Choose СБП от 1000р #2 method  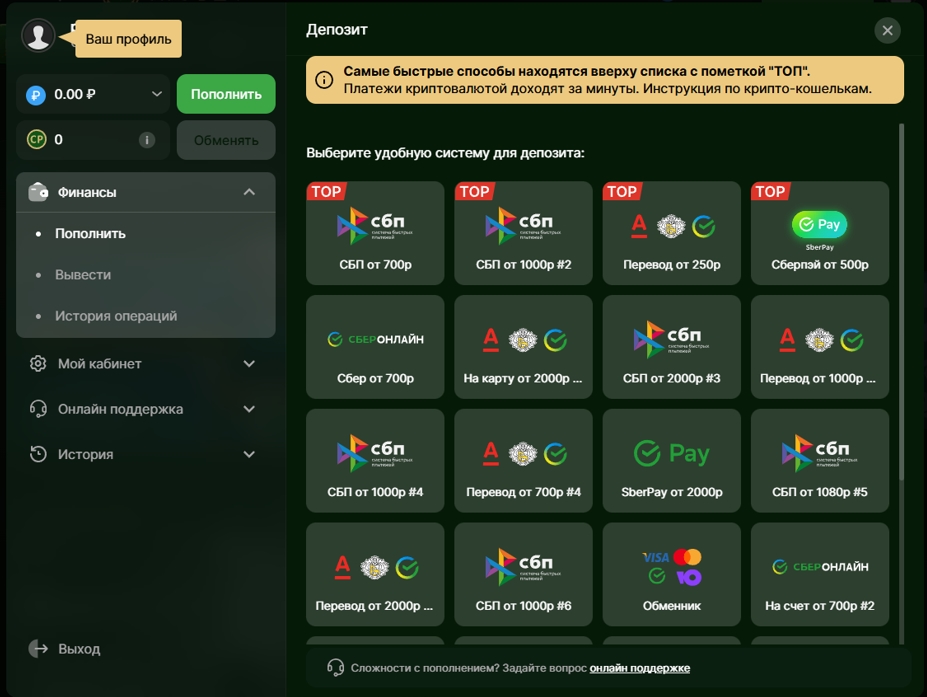(x=523, y=233)
